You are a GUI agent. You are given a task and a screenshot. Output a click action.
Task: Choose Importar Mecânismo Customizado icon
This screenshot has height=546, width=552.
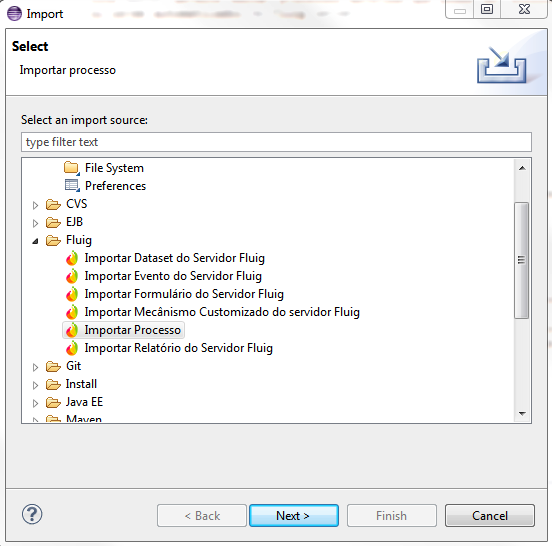tap(72, 312)
